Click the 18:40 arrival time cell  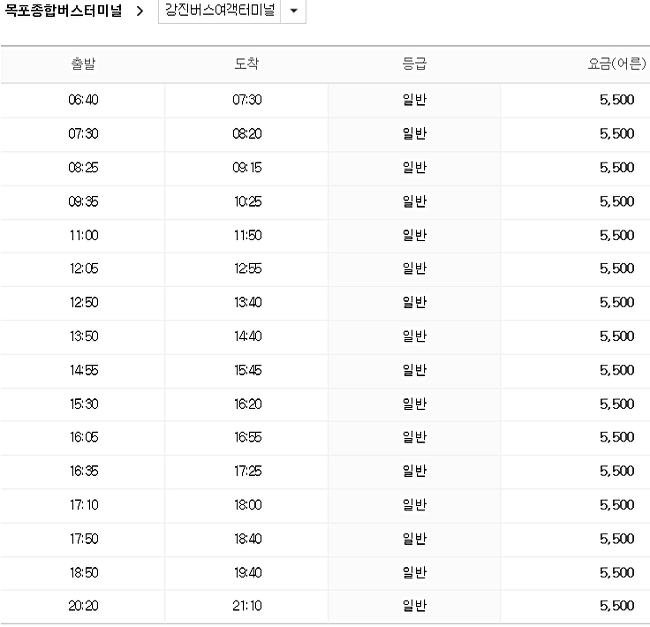[x=248, y=539]
